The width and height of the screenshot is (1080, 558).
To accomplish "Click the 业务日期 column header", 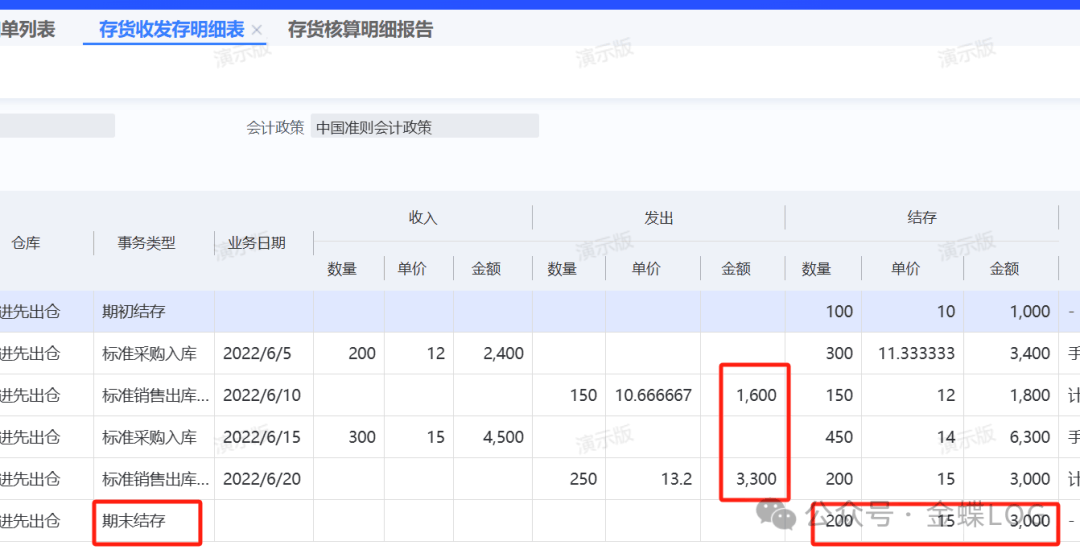I will [x=257, y=243].
